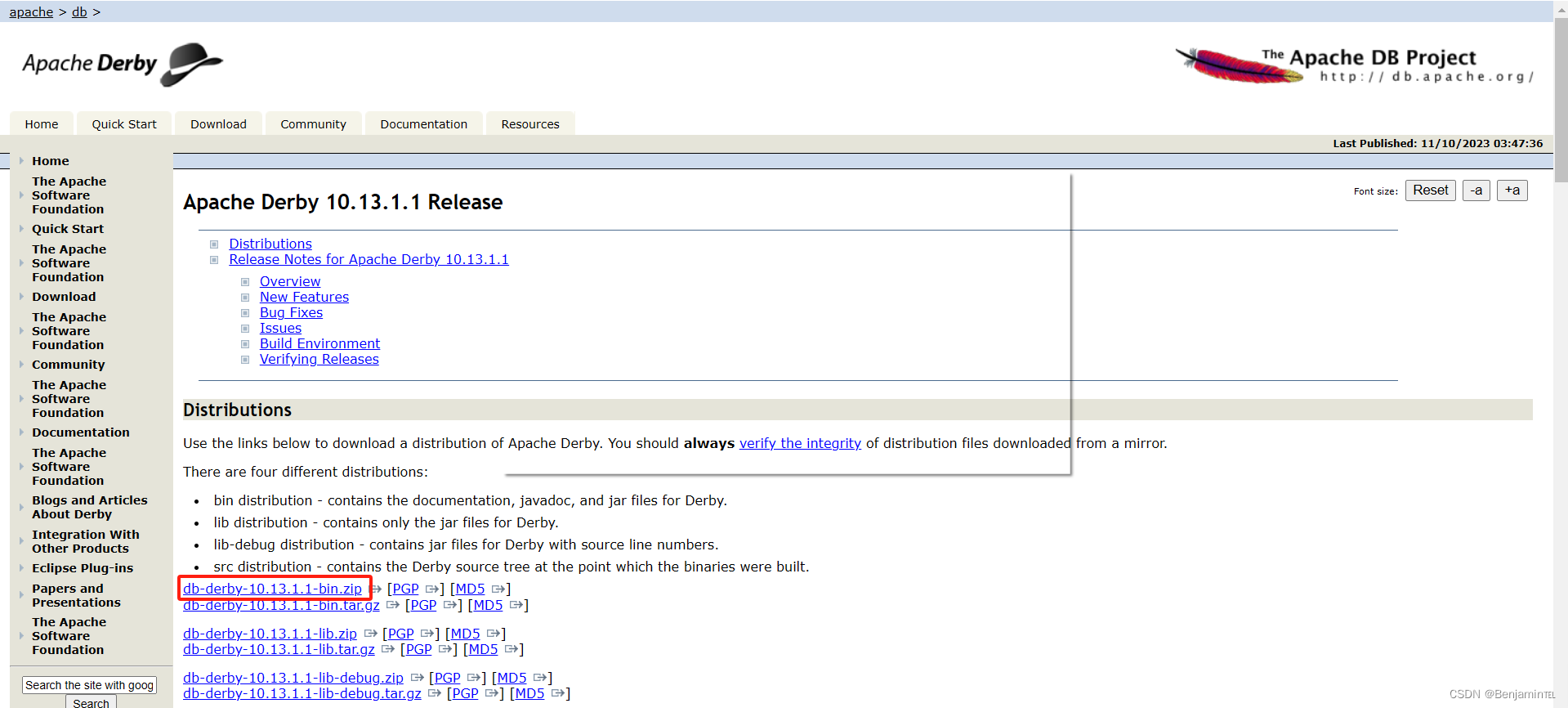Click Integration With Other Products in sidebar
Viewport: 1568px width, 708px height.
coord(85,541)
